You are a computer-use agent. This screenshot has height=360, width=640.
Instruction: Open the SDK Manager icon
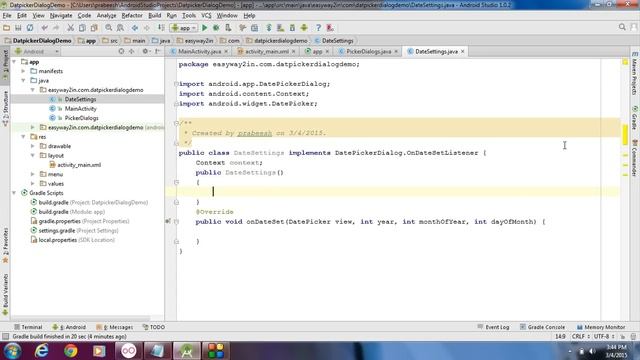pyautogui.click(x=292, y=28)
